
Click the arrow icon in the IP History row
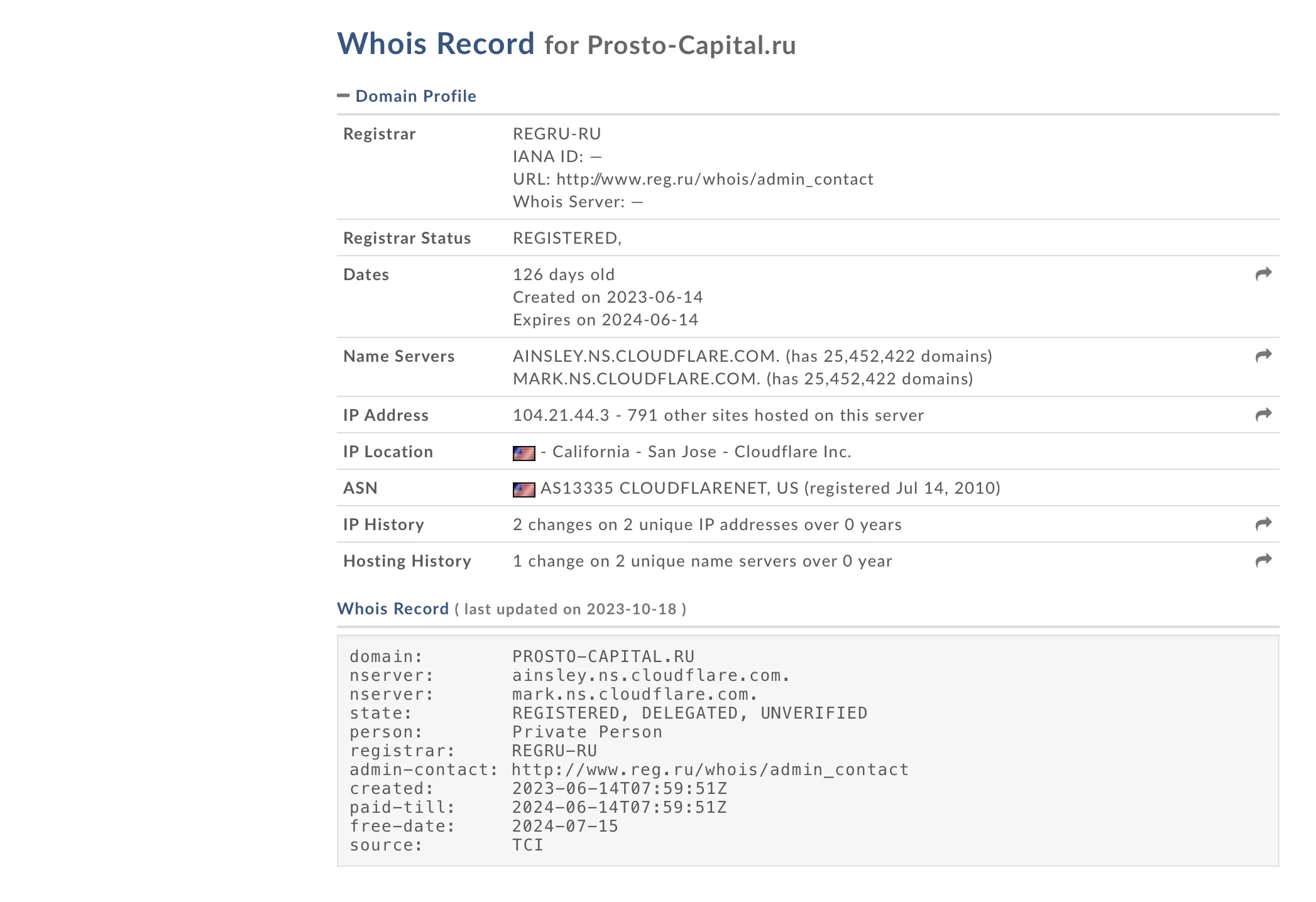[x=1263, y=524]
